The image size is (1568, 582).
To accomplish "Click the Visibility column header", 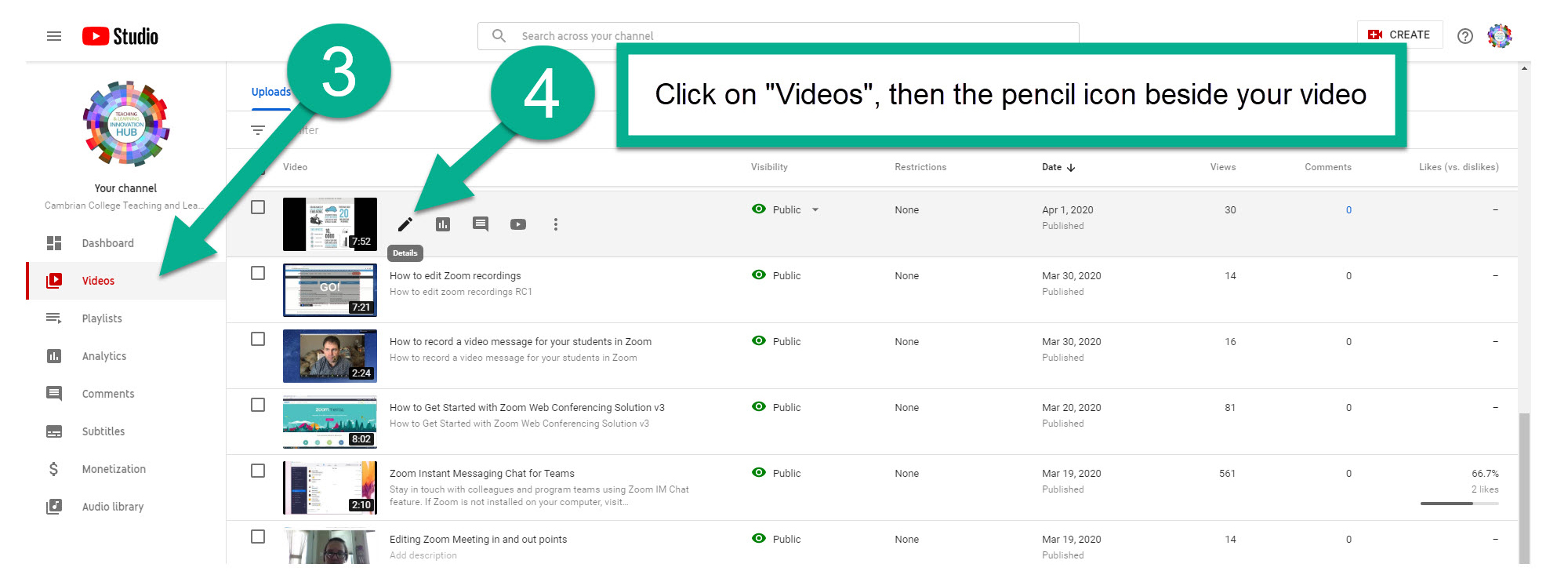I will (x=769, y=167).
